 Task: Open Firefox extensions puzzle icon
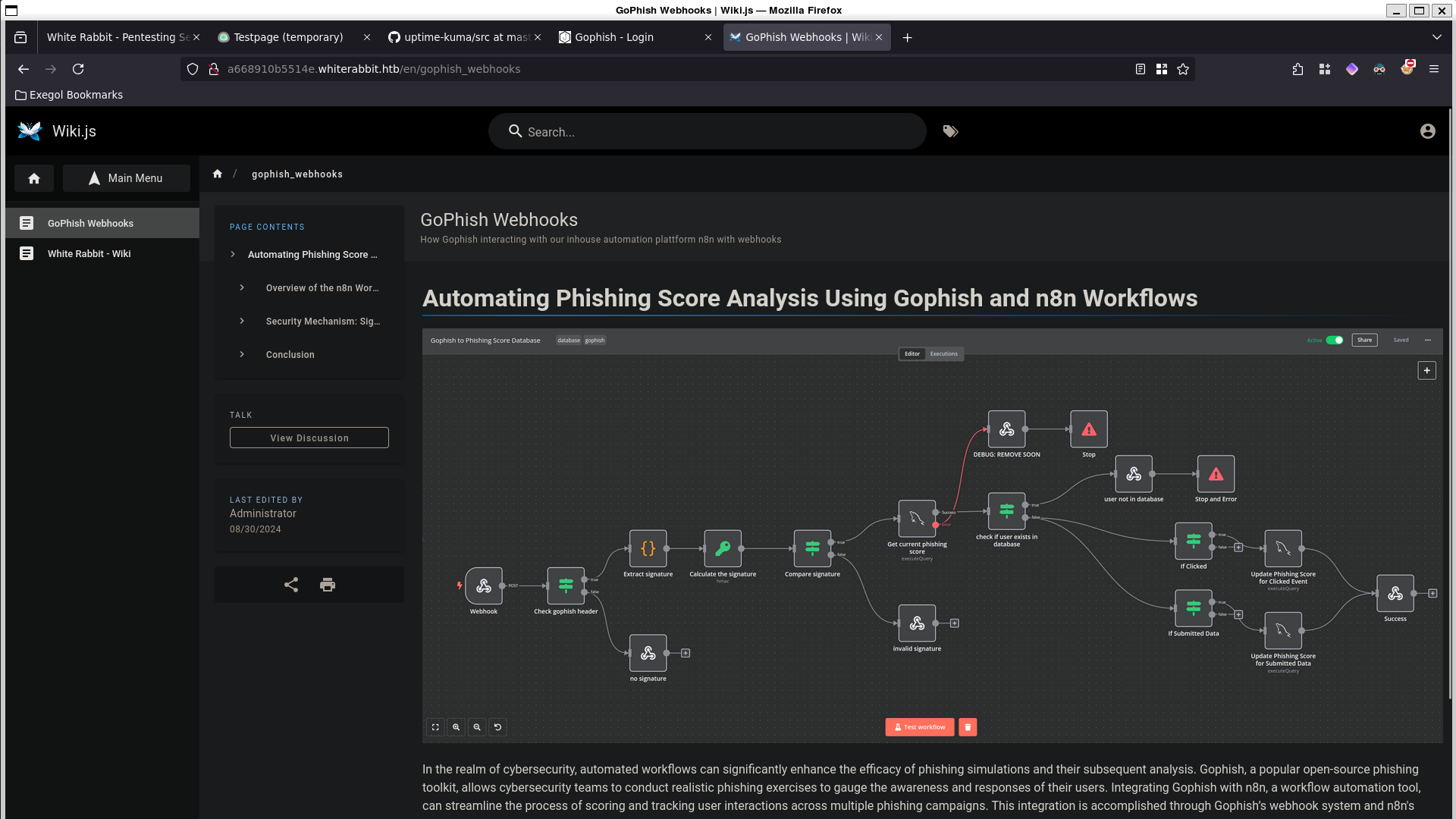tap(1298, 69)
